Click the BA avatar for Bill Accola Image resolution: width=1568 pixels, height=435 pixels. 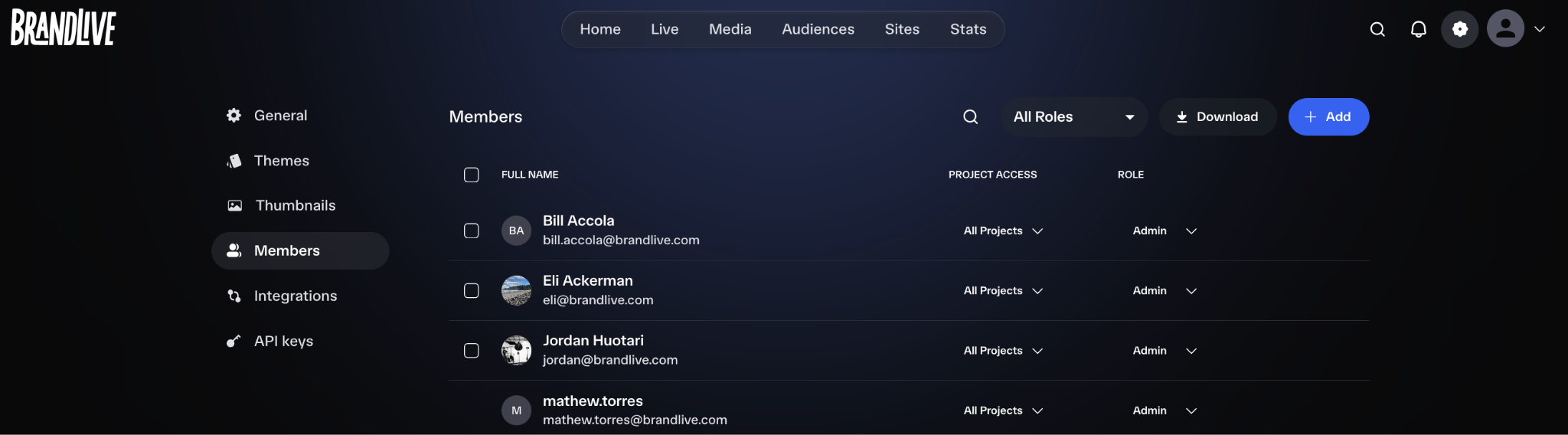[517, 231]
